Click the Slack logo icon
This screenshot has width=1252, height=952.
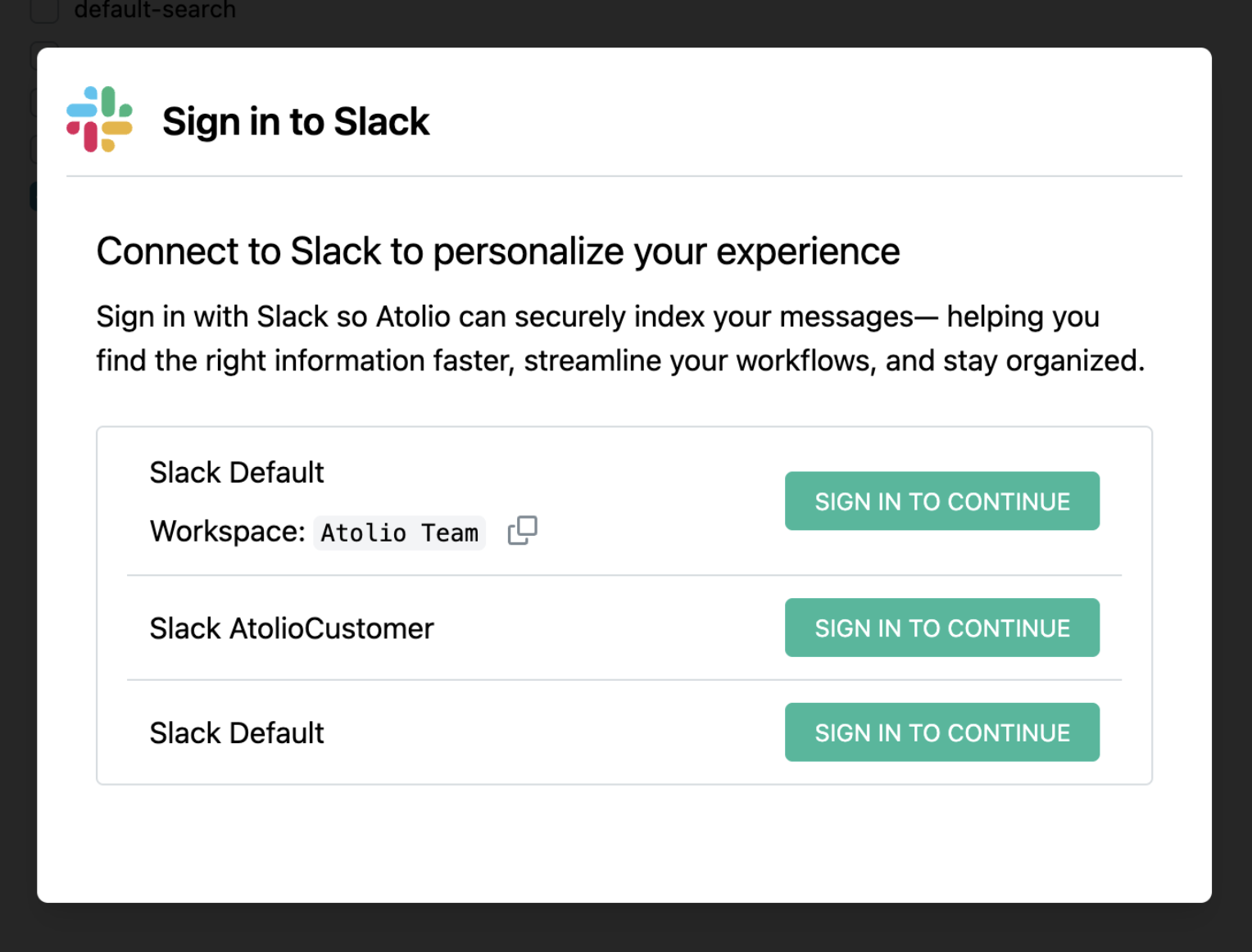coord(100,119)
